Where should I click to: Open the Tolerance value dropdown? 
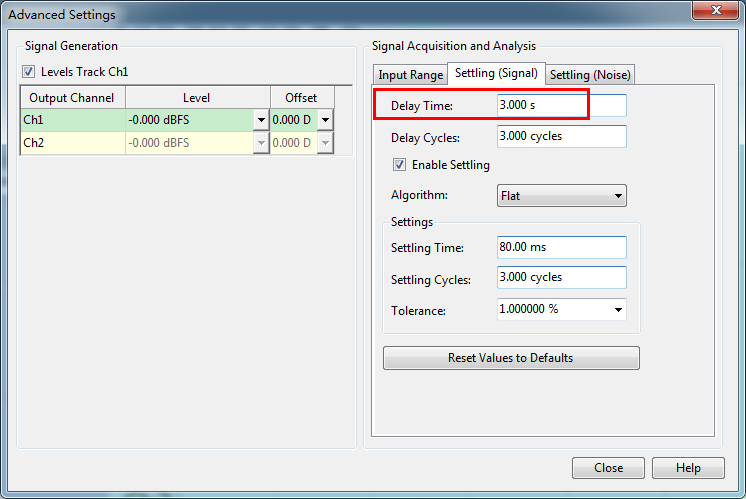tap(618, 310)
